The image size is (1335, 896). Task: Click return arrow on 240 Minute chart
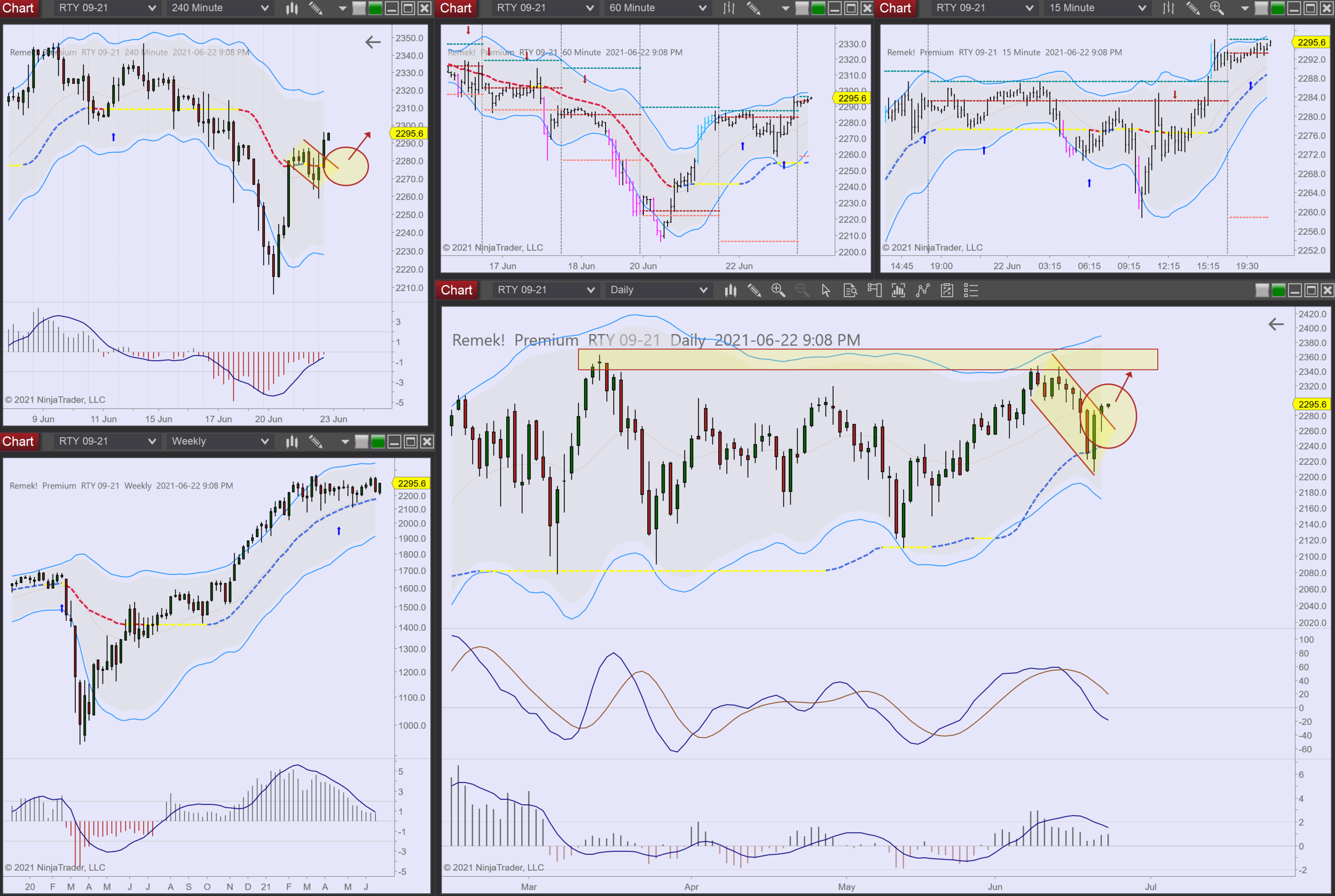coord(373,42)
